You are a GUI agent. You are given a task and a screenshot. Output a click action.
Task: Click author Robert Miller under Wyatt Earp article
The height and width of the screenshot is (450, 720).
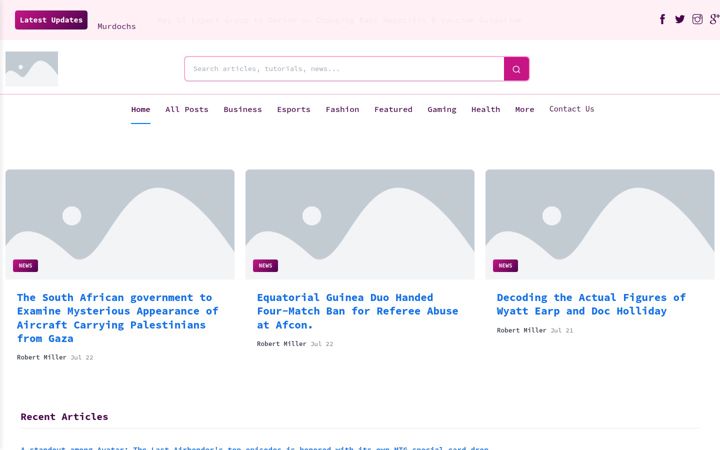(x=521, y=330)
